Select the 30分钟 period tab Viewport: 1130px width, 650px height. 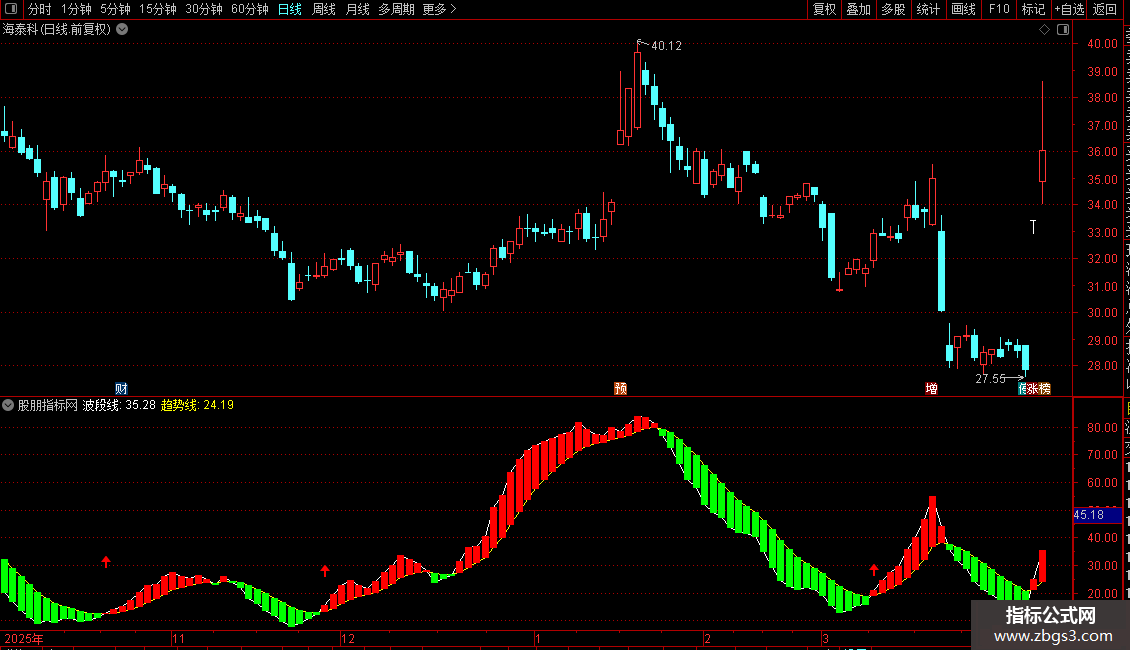point(204,9)
